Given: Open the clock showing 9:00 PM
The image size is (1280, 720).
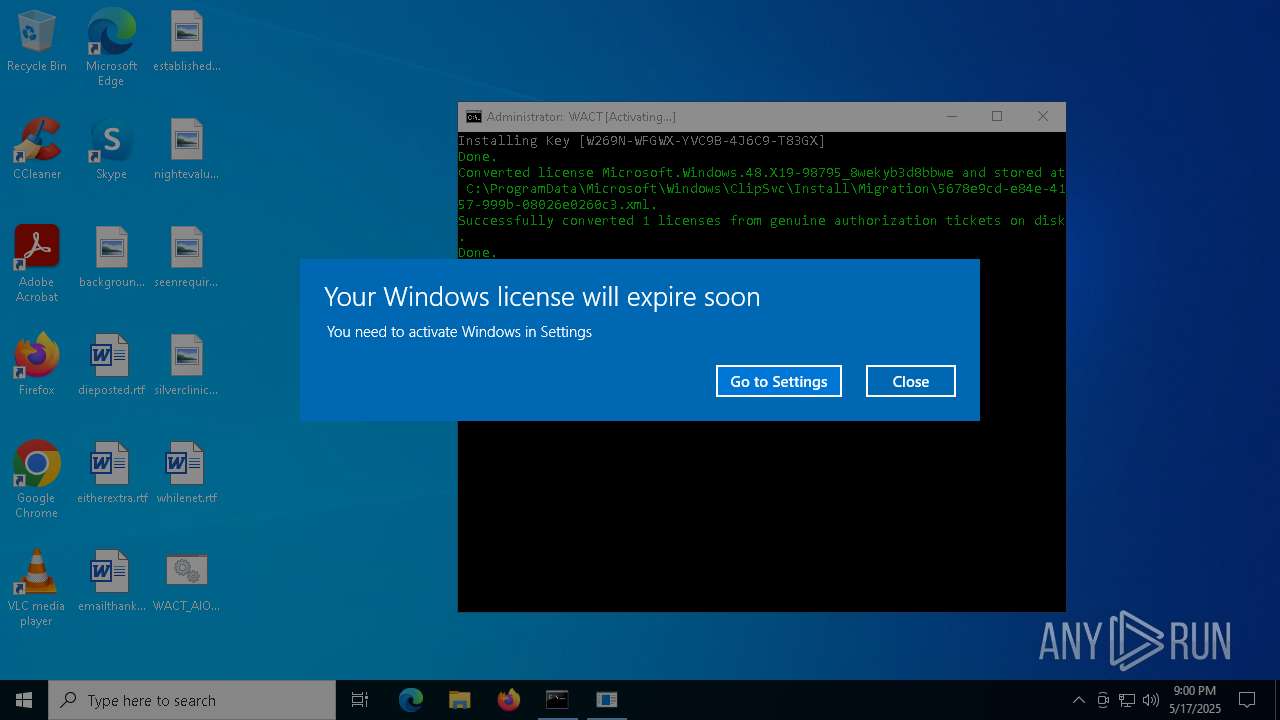Looking at the screenshot, I should point(1195,700).
